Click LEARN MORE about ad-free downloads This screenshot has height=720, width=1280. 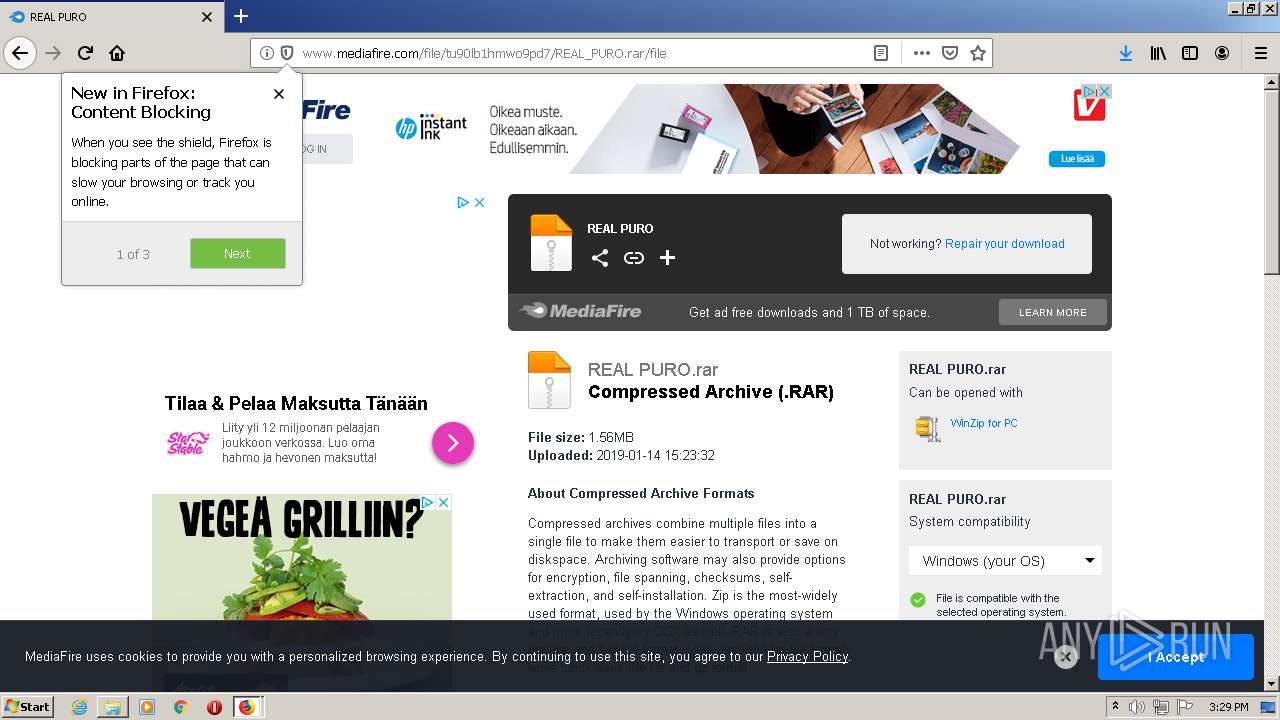pyautogui.click(x=1053, y=312)
